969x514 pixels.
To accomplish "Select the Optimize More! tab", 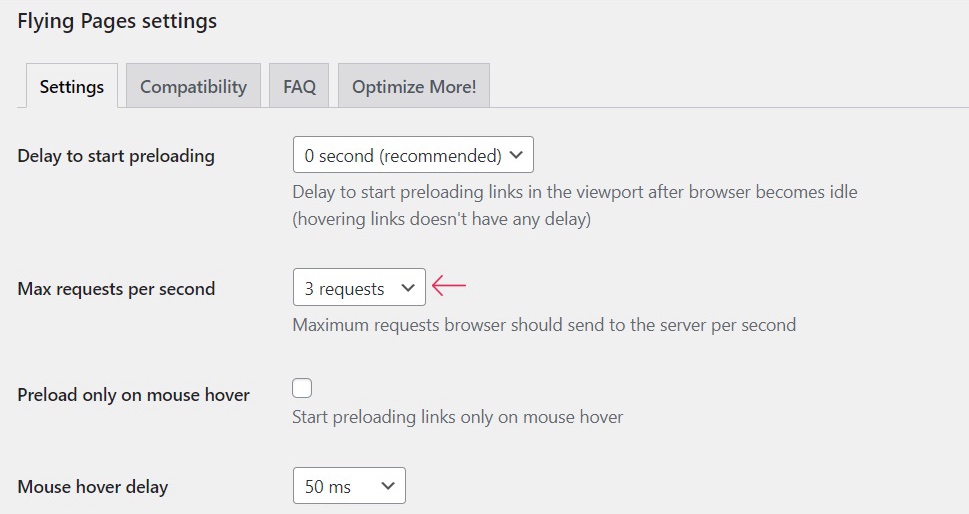I will tap(414, 86).
